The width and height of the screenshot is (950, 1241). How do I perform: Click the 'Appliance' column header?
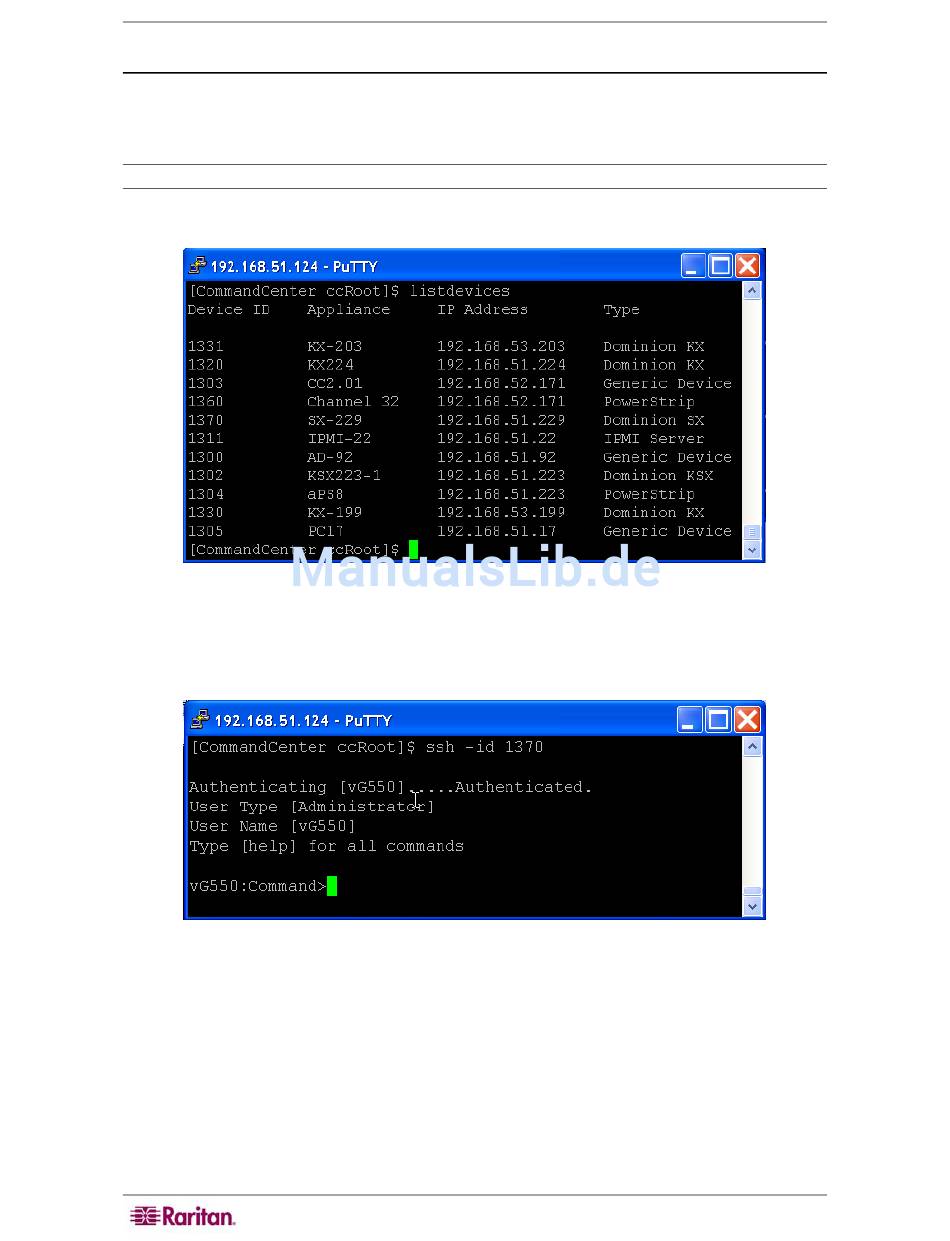[x=348, y=310]
